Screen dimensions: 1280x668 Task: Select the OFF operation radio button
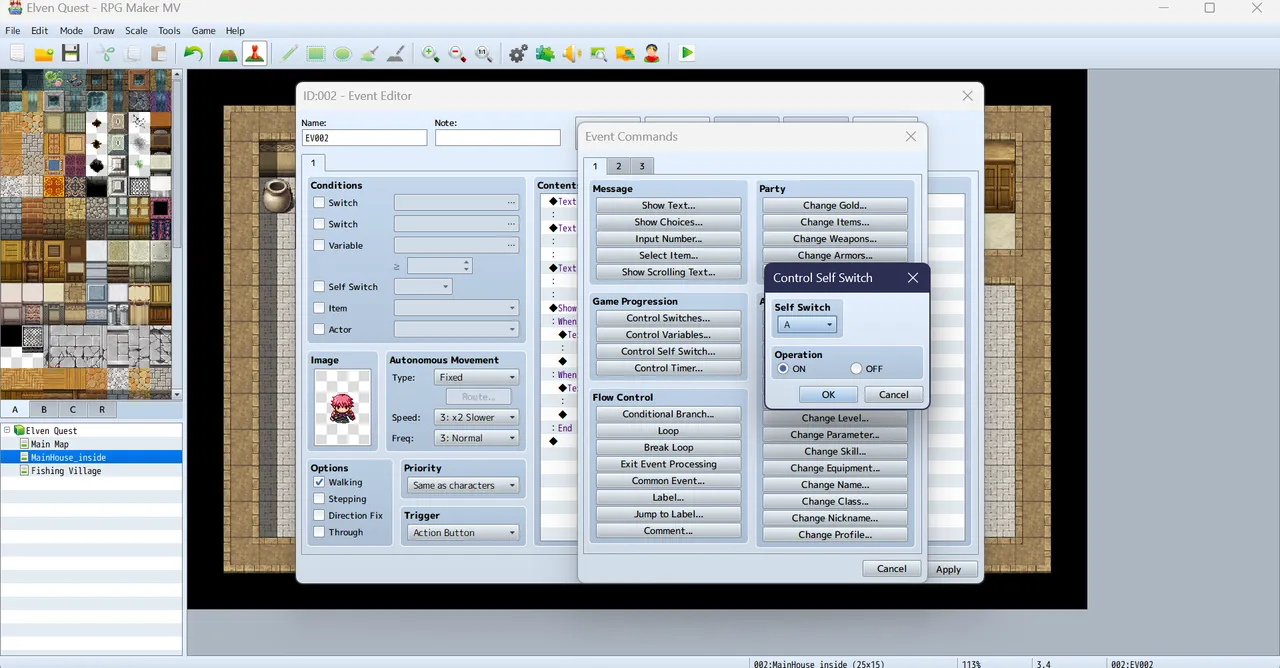click(856, 369)
